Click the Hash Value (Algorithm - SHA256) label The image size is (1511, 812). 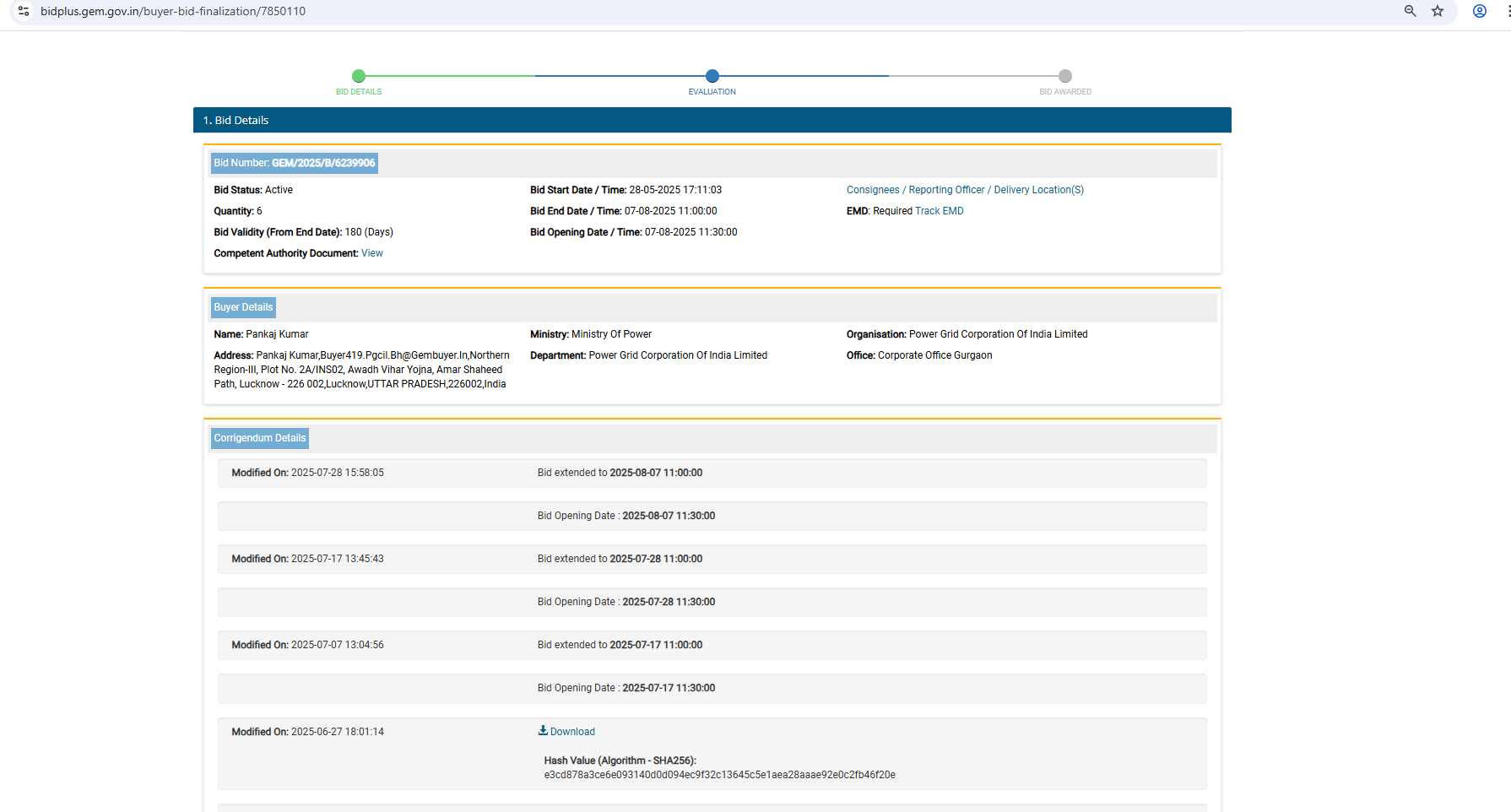620,761
